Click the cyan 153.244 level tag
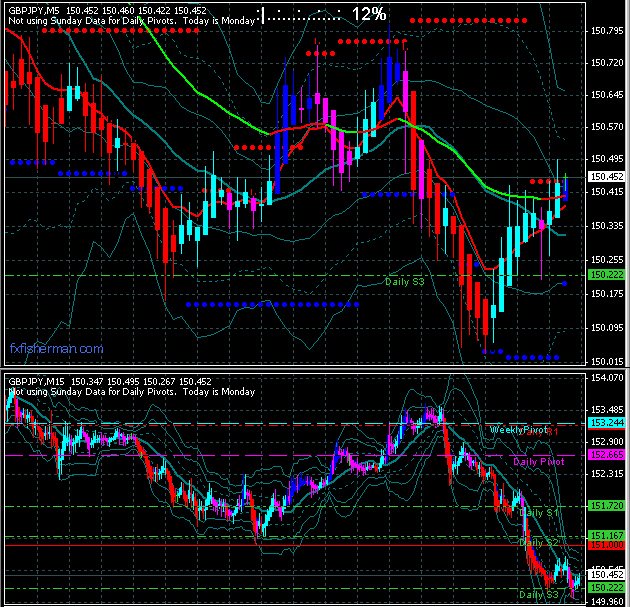The image size is (630, 607). [607, 423]
